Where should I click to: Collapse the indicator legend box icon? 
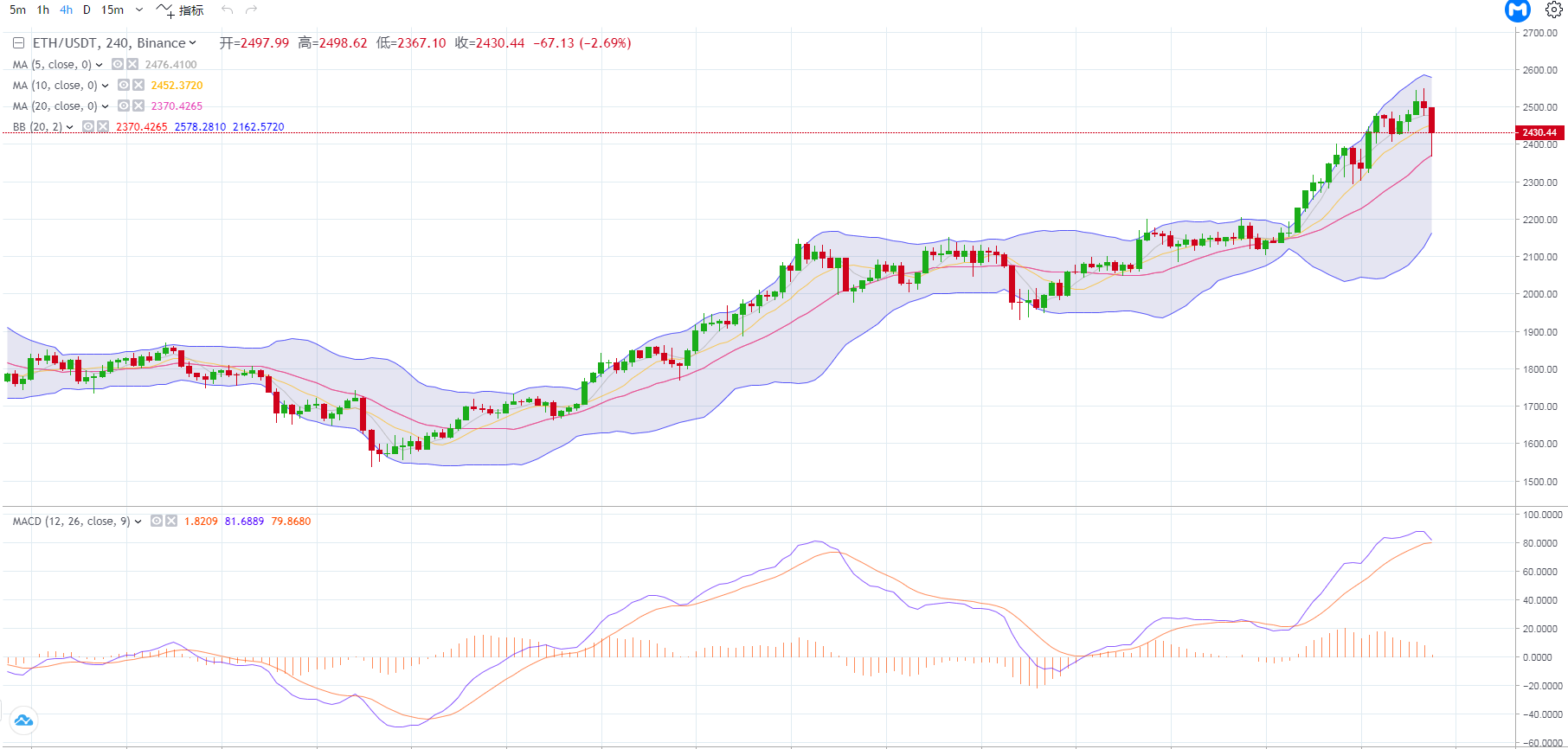tap(18, 43)
